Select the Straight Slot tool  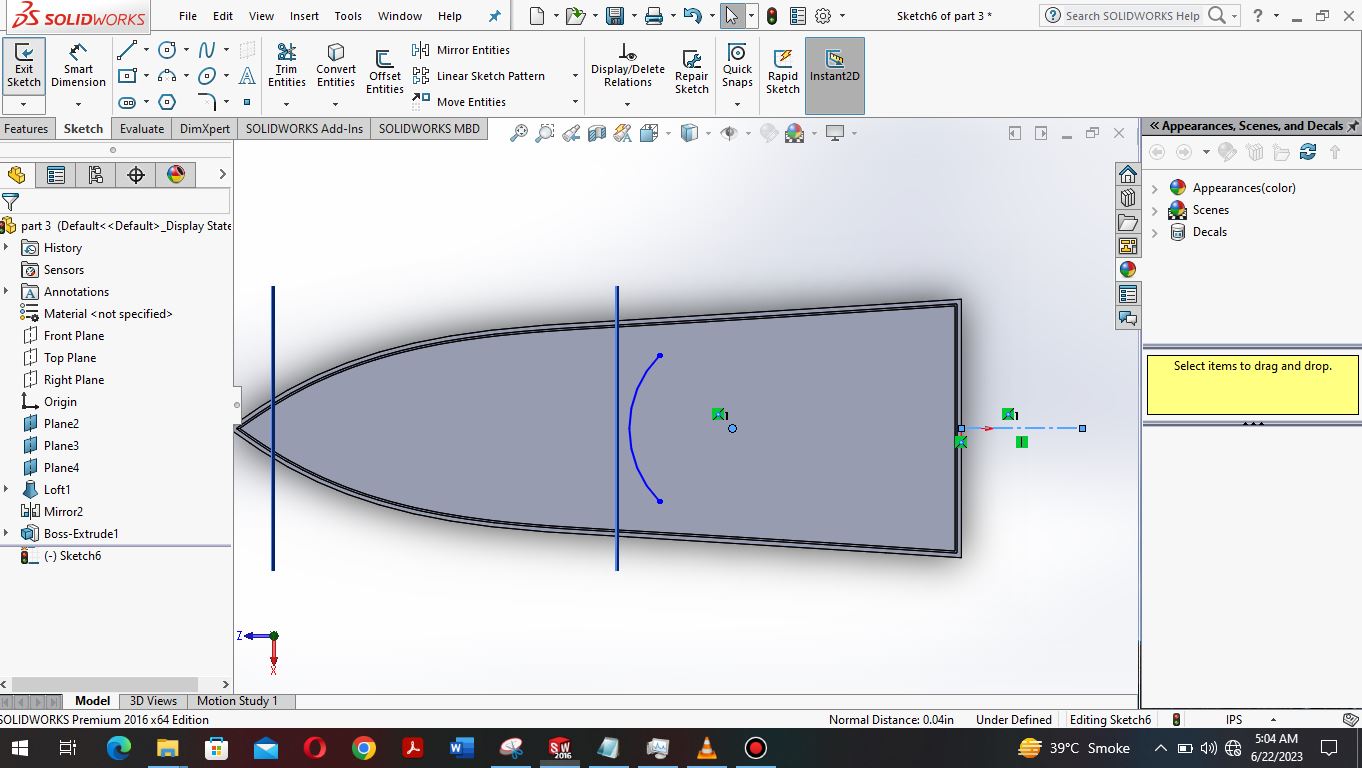point(127,102)
